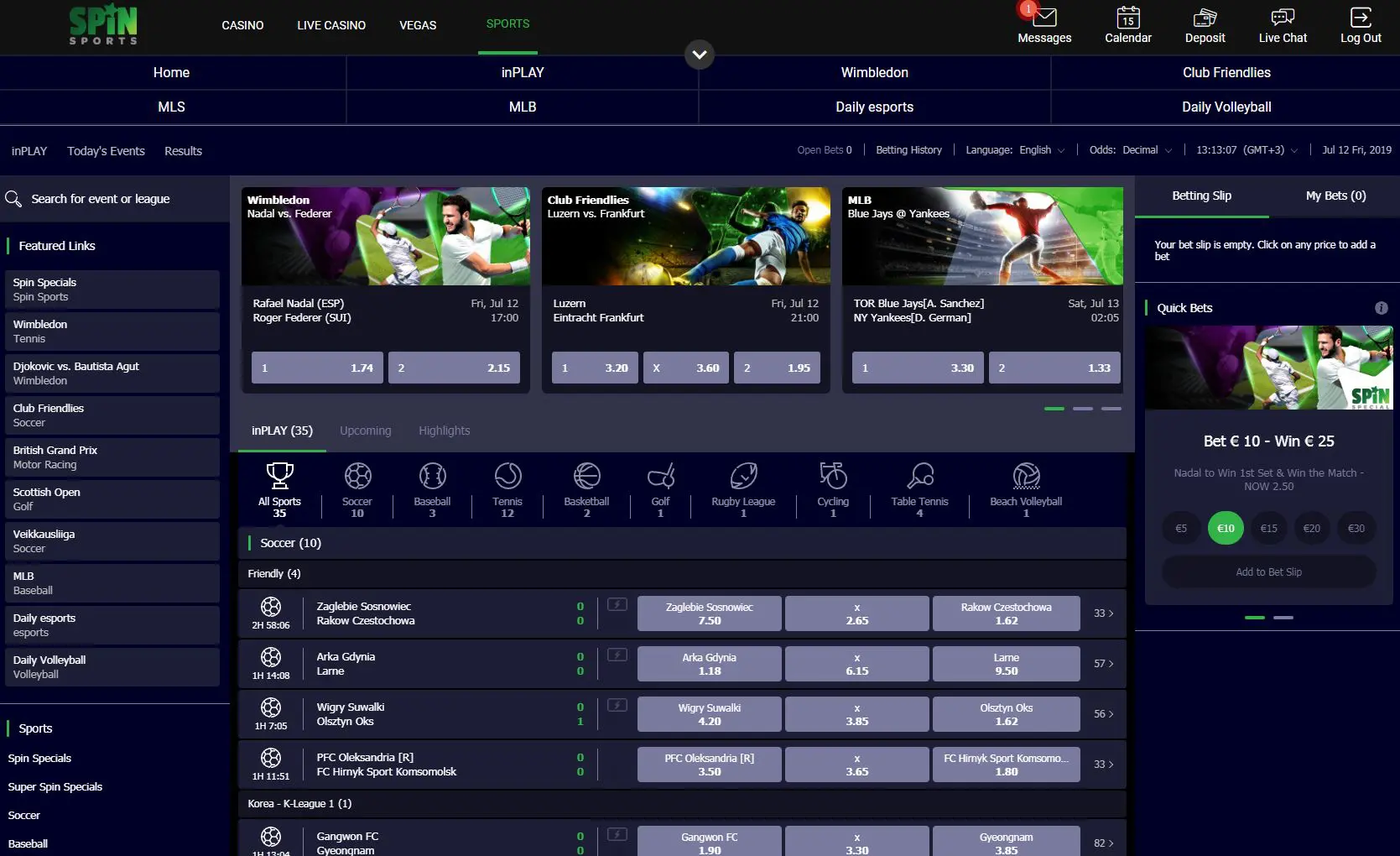Click the soccer ball icon of PFC Oleksandria match
Image resolution: width=1400 pixels, height=856 pixels.
click(x=271, y=758)
